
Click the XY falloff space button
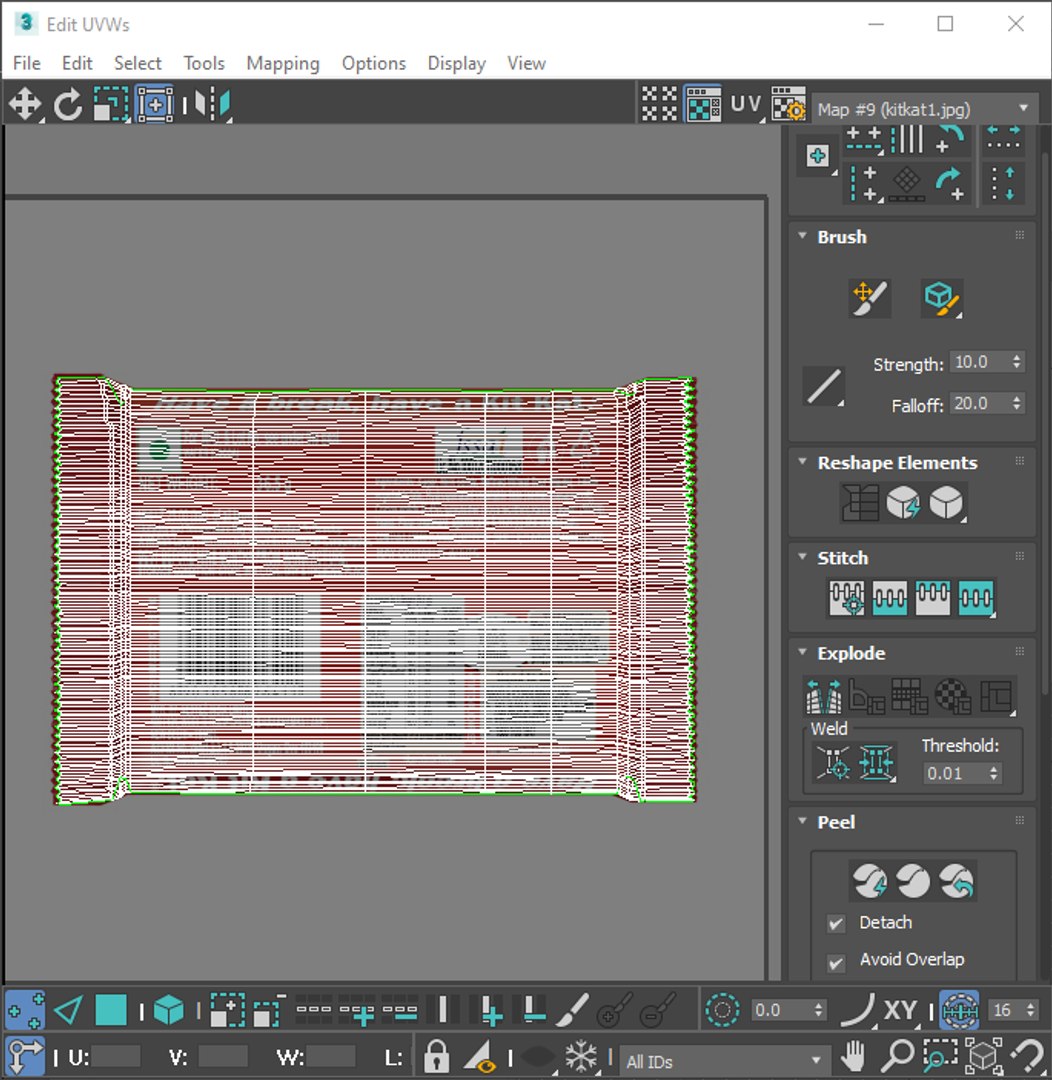click(901, 1010)
